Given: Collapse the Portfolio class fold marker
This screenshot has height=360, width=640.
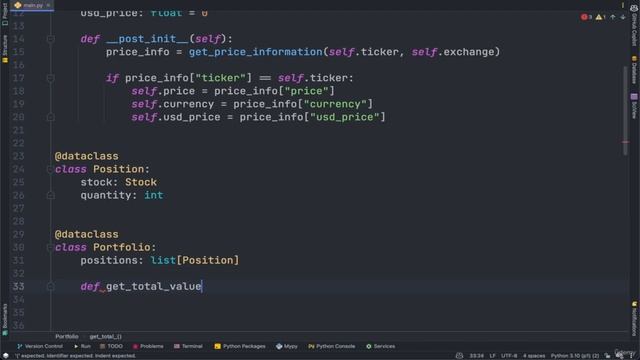Looking at the screenshot, I should pyautogui.click(x=51, y=247).
